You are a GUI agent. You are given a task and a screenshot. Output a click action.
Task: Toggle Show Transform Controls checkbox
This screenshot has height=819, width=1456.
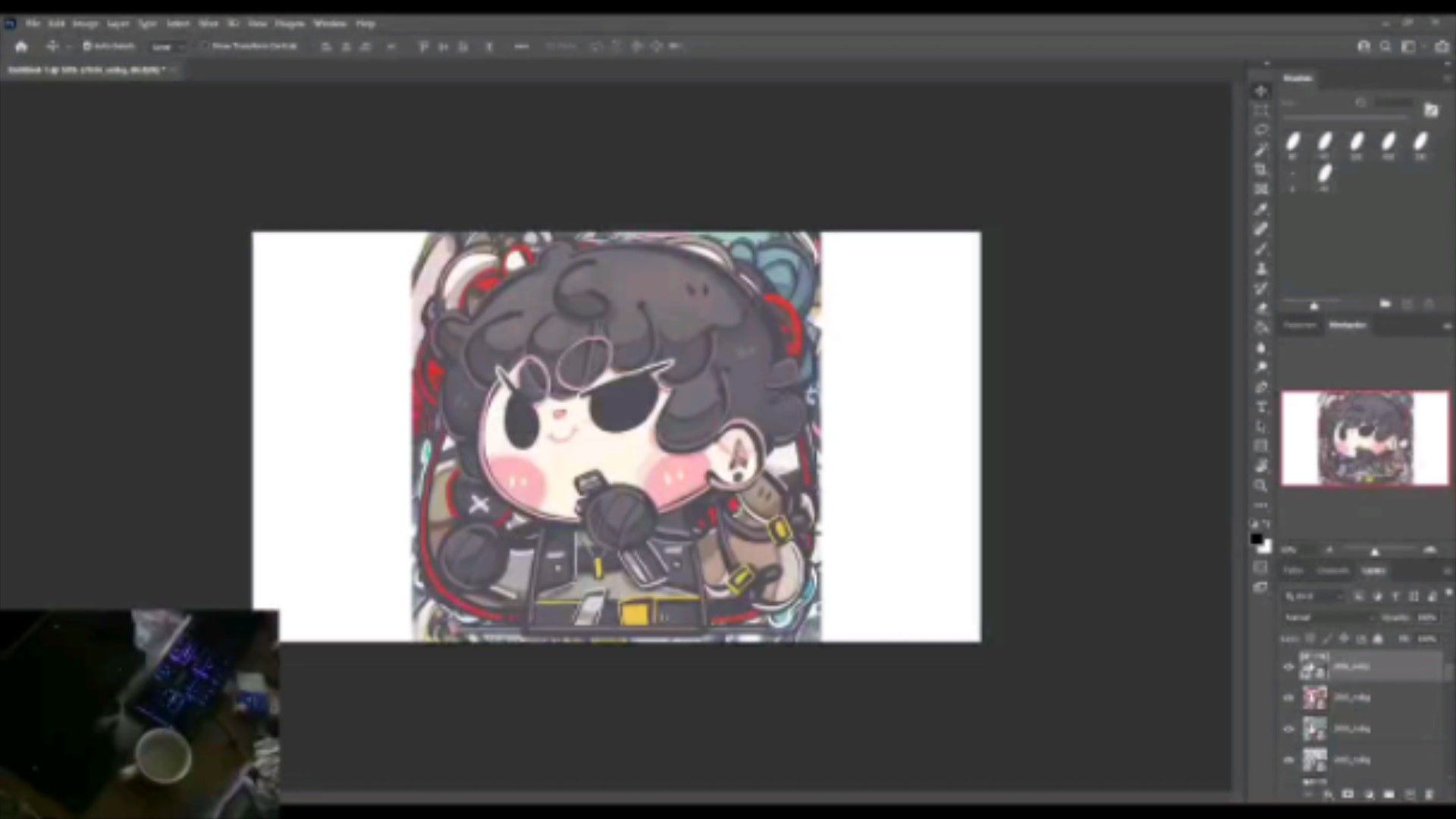[x=204, y=46]
